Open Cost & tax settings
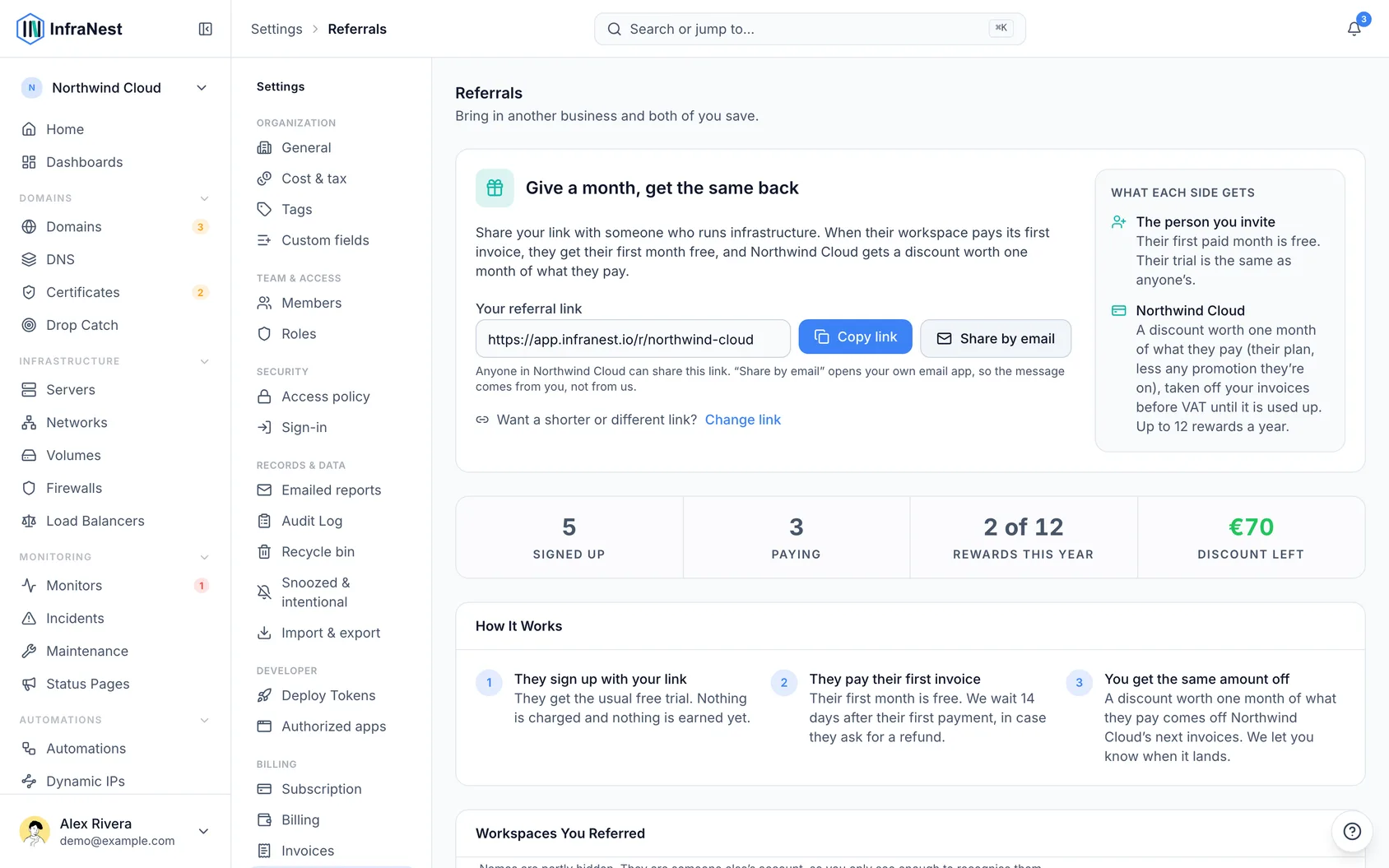Screen dimensions: 1389x868 331,179
